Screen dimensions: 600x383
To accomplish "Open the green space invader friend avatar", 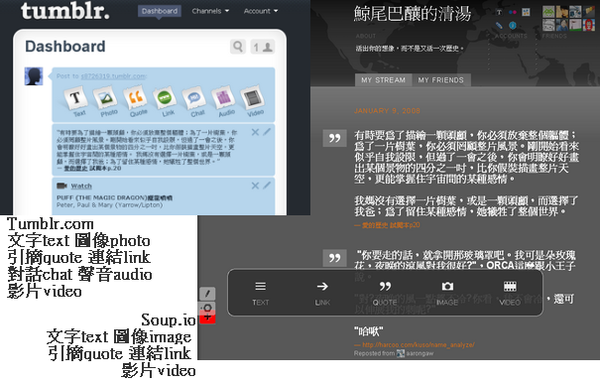I will pyautogui.click(x=548, y=11).
